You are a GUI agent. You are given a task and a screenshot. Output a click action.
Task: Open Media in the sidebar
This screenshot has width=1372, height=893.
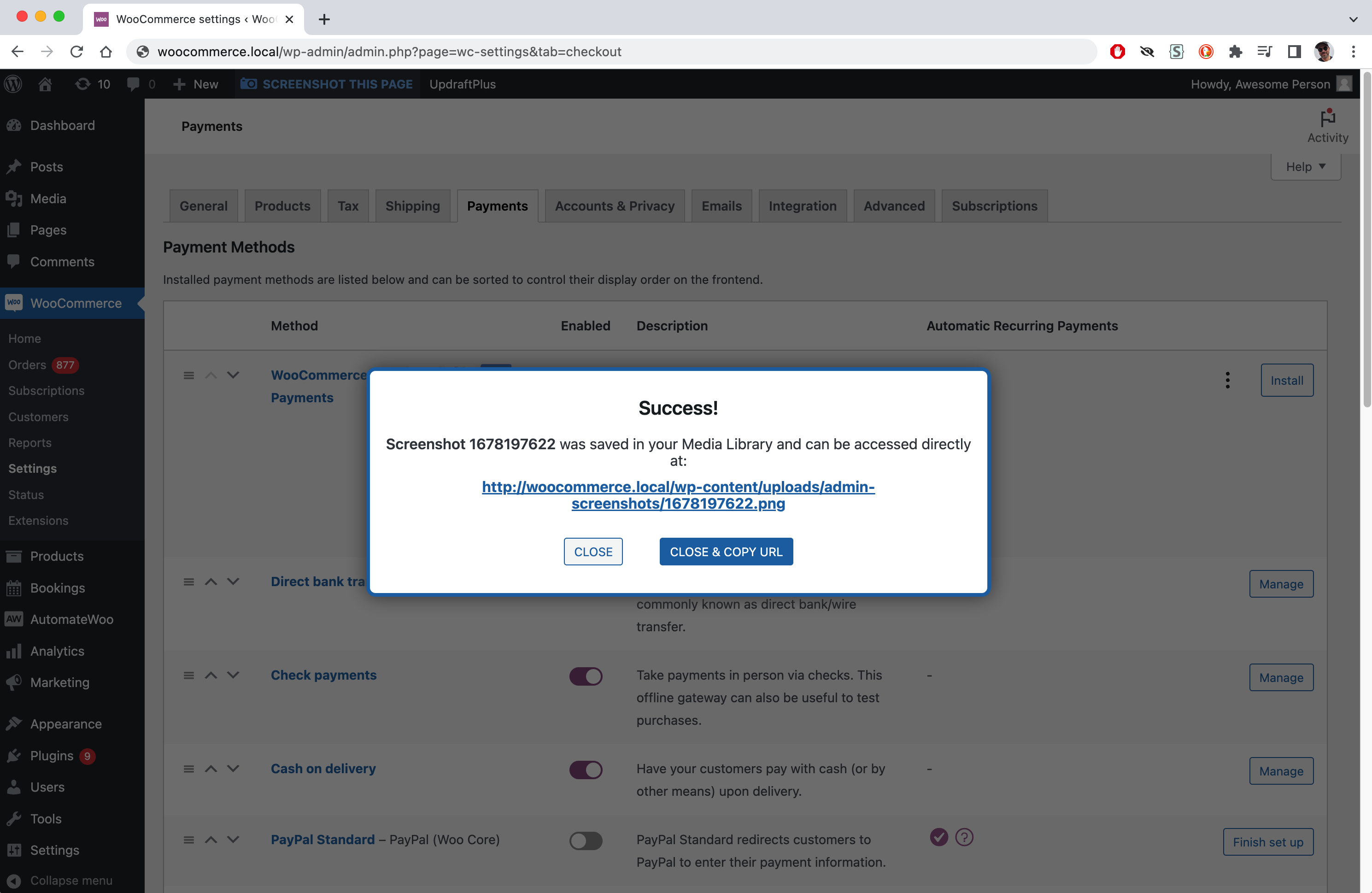click(x=48, y=198)
